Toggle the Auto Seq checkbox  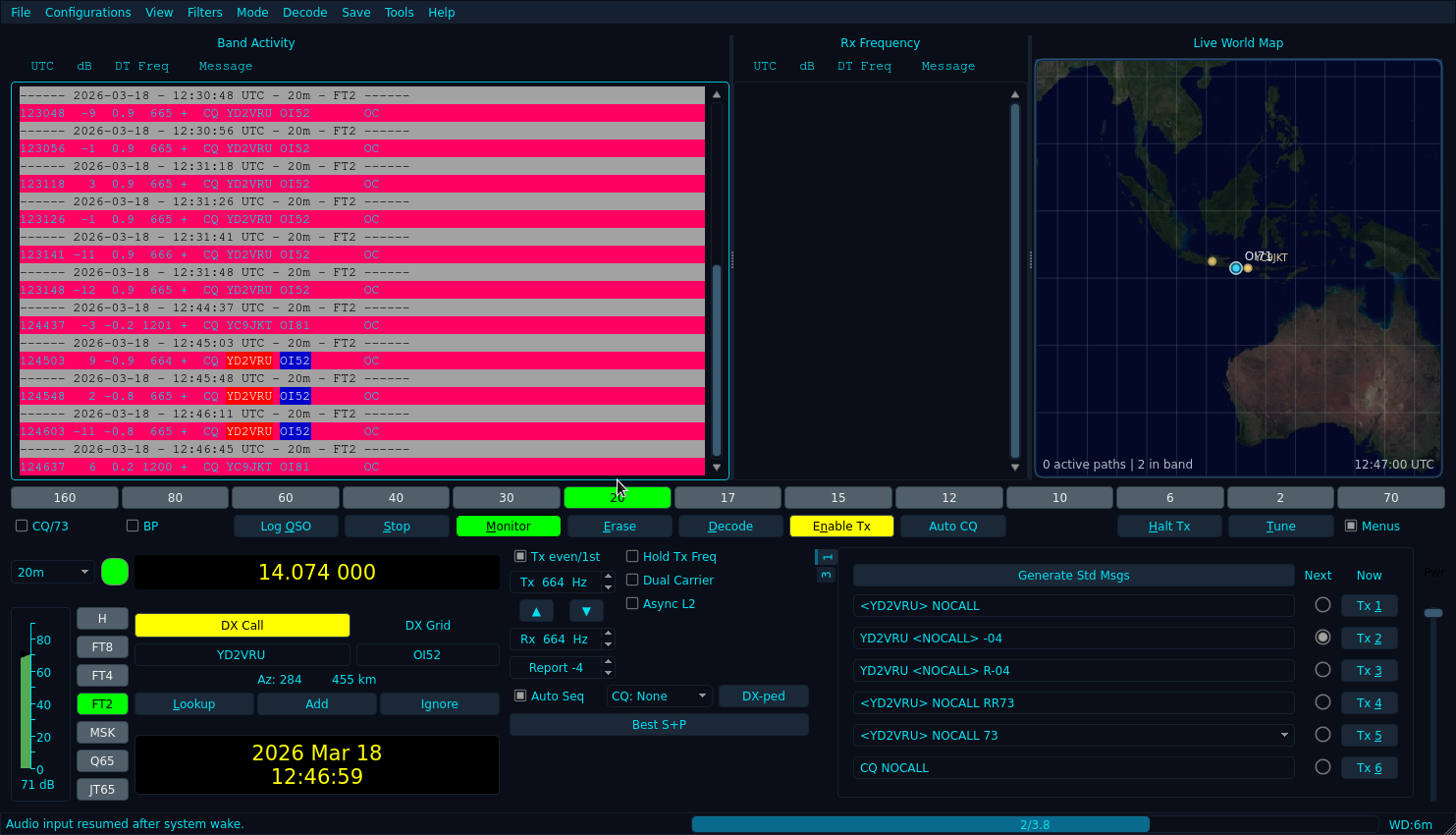(521, 696)
